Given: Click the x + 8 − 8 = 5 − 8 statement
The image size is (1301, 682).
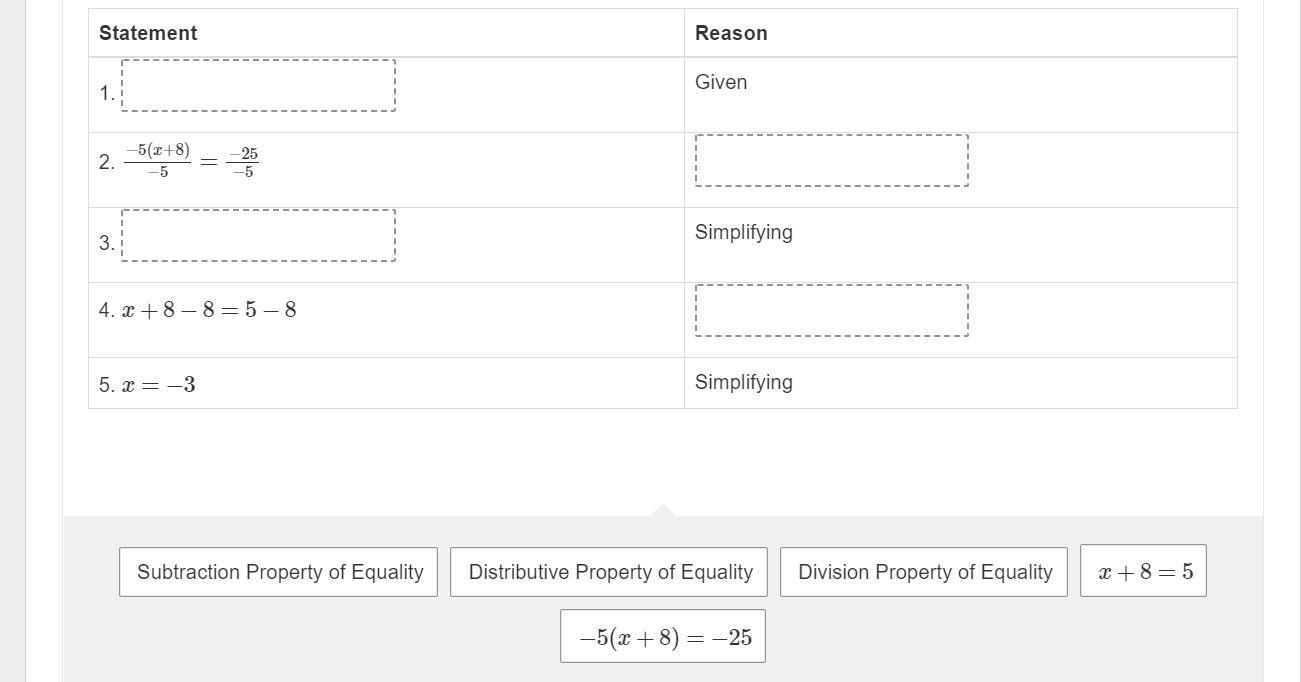Looking at the screenshot, I should pos(209,310).
